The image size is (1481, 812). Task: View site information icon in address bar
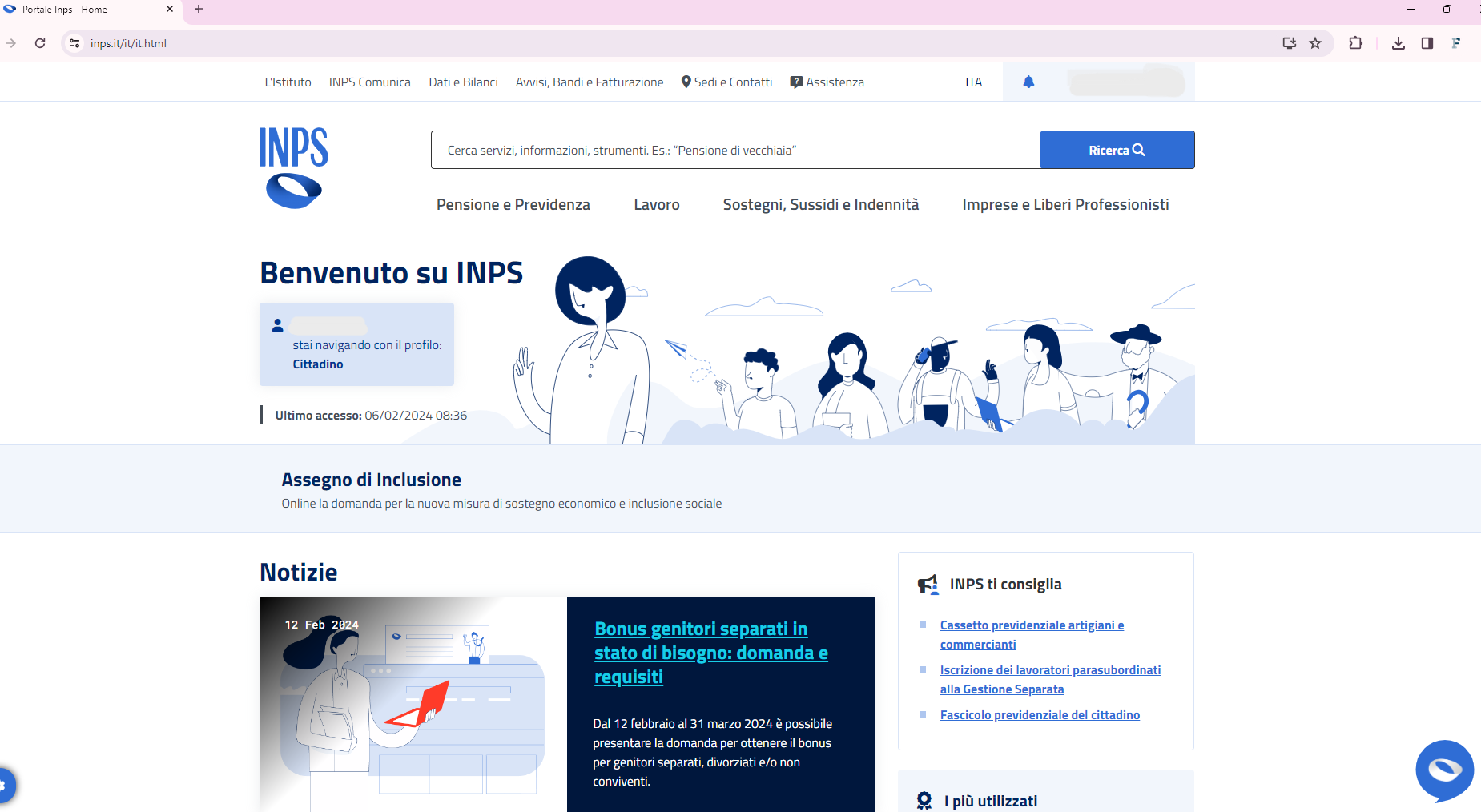[74, 43]
